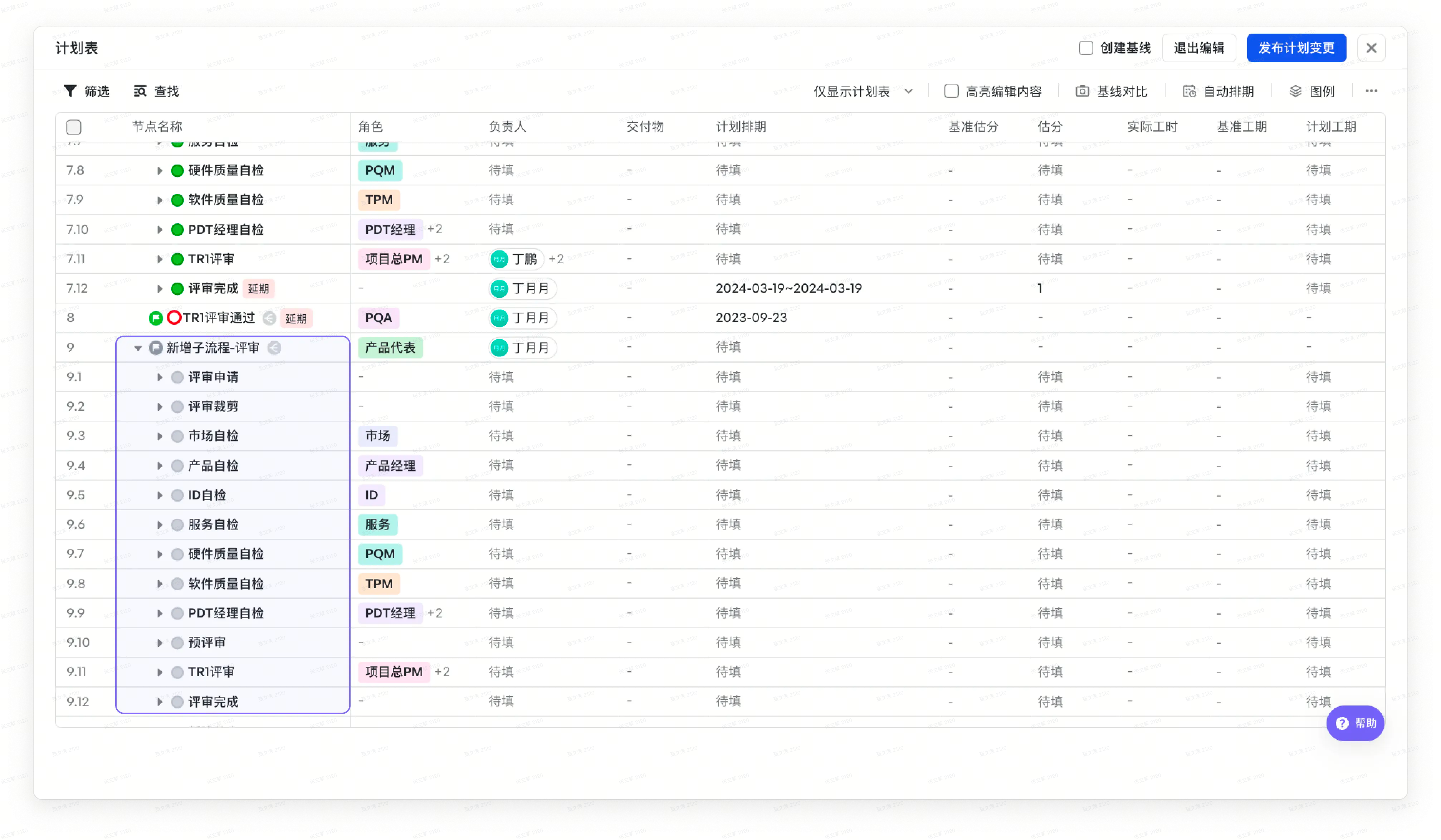
Task: Click the baseline compare camera icon
Action: pos(1082,92)
